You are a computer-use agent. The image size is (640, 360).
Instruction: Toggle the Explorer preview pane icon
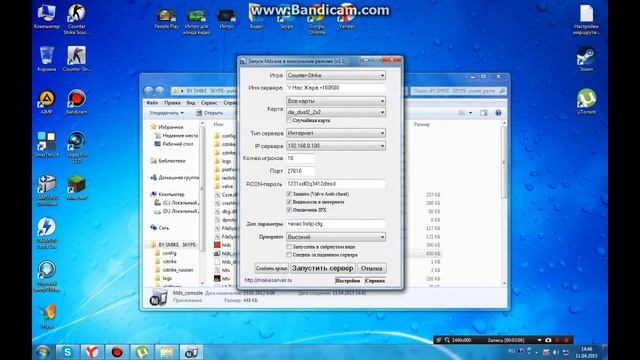(x=484, y=113)
